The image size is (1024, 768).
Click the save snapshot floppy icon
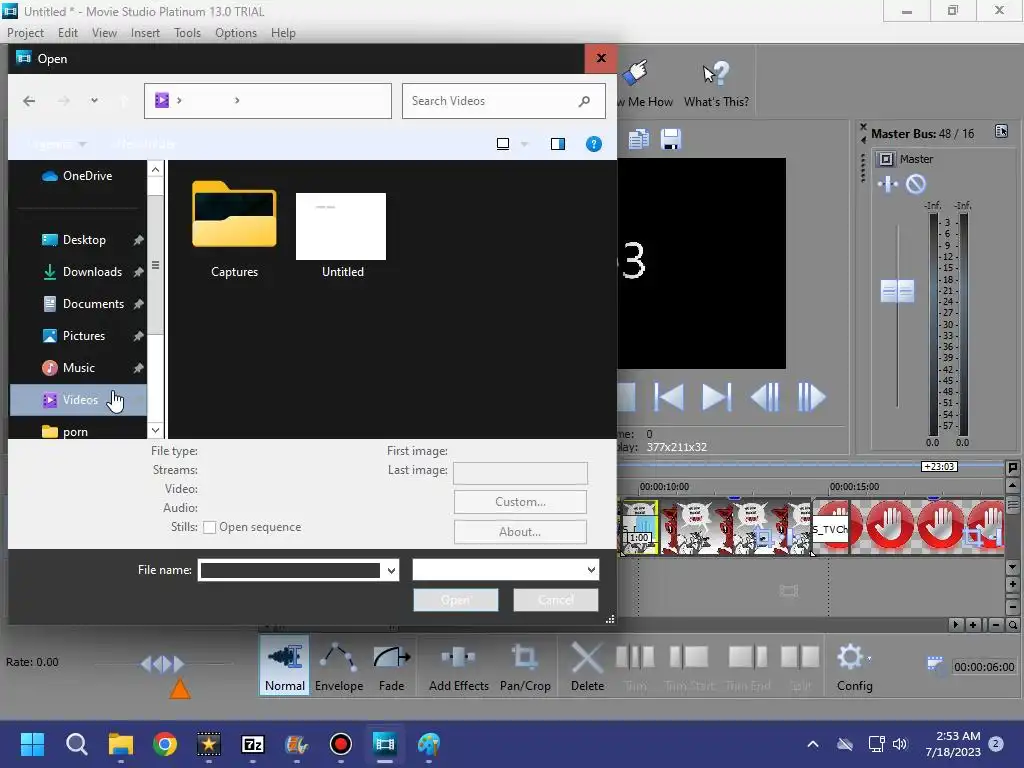pos(671,139)
